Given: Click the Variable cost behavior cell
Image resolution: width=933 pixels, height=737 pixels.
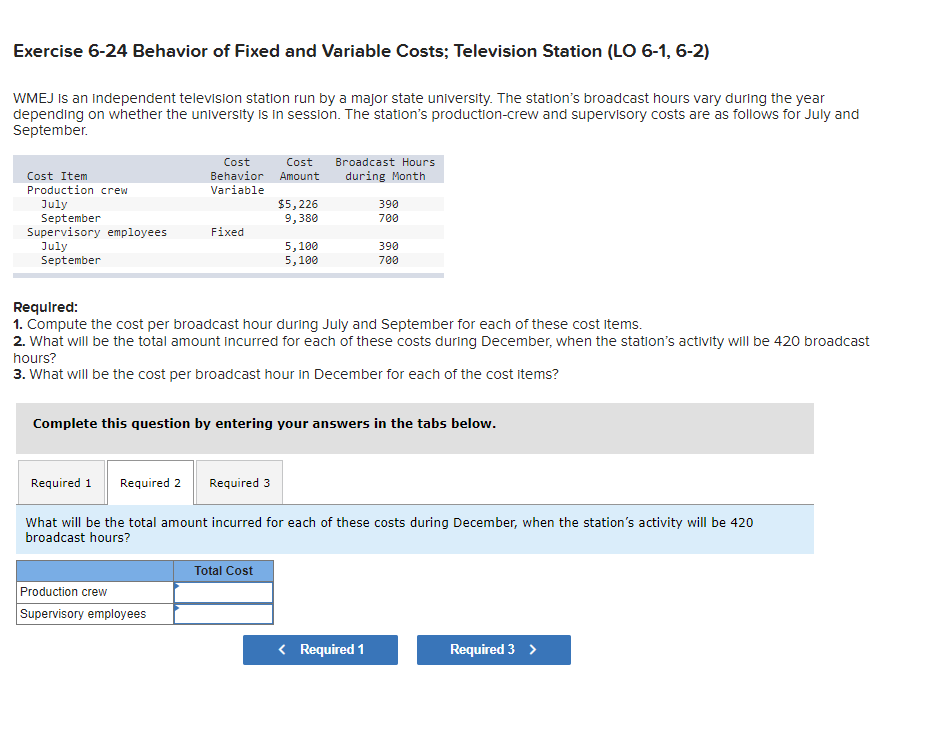Looking at the screenshot, I should [x=237, y=189].
